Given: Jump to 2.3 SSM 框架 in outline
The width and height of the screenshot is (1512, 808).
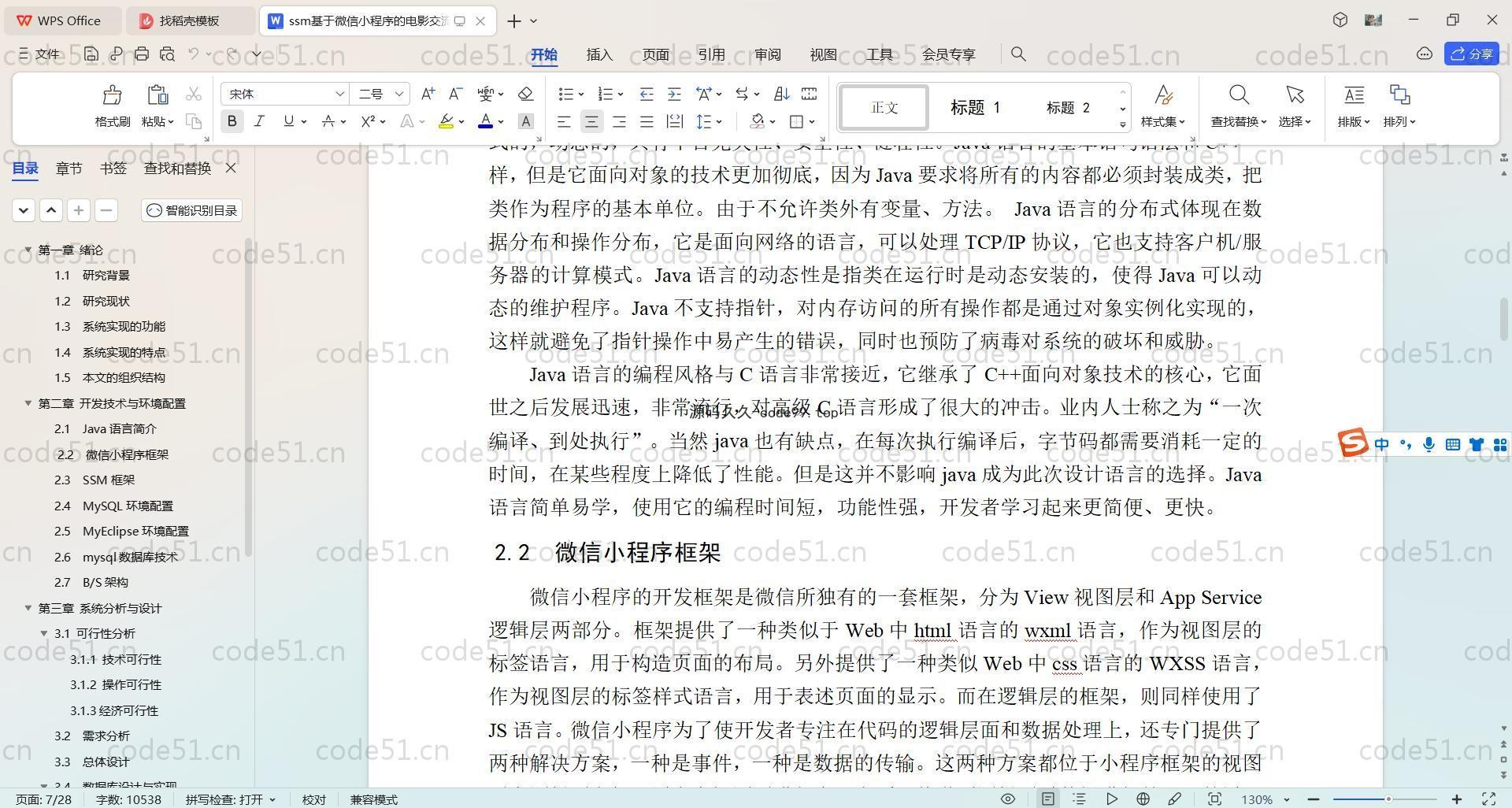Looking at the screenshot, I should 94,480.
